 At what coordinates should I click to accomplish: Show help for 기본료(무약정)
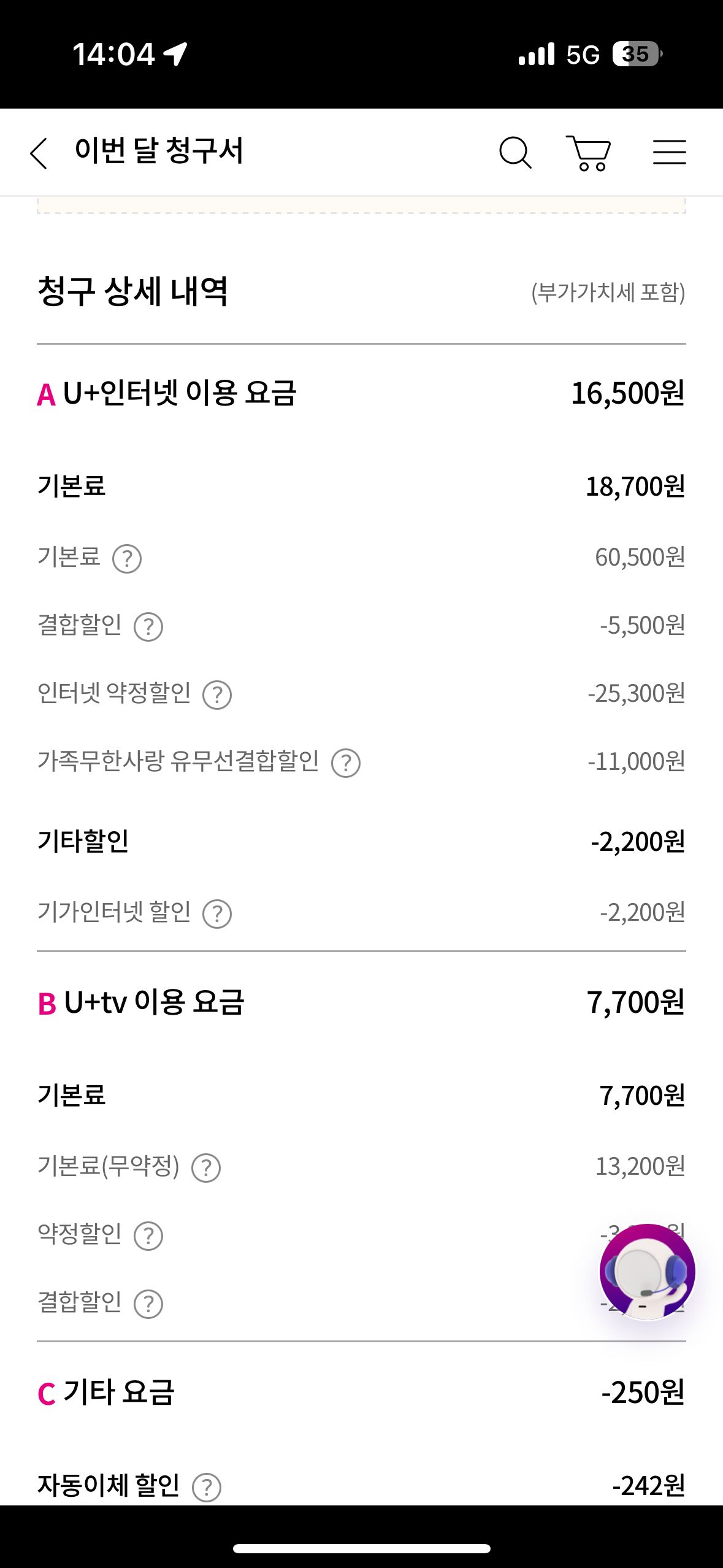tap(206, 1168)
